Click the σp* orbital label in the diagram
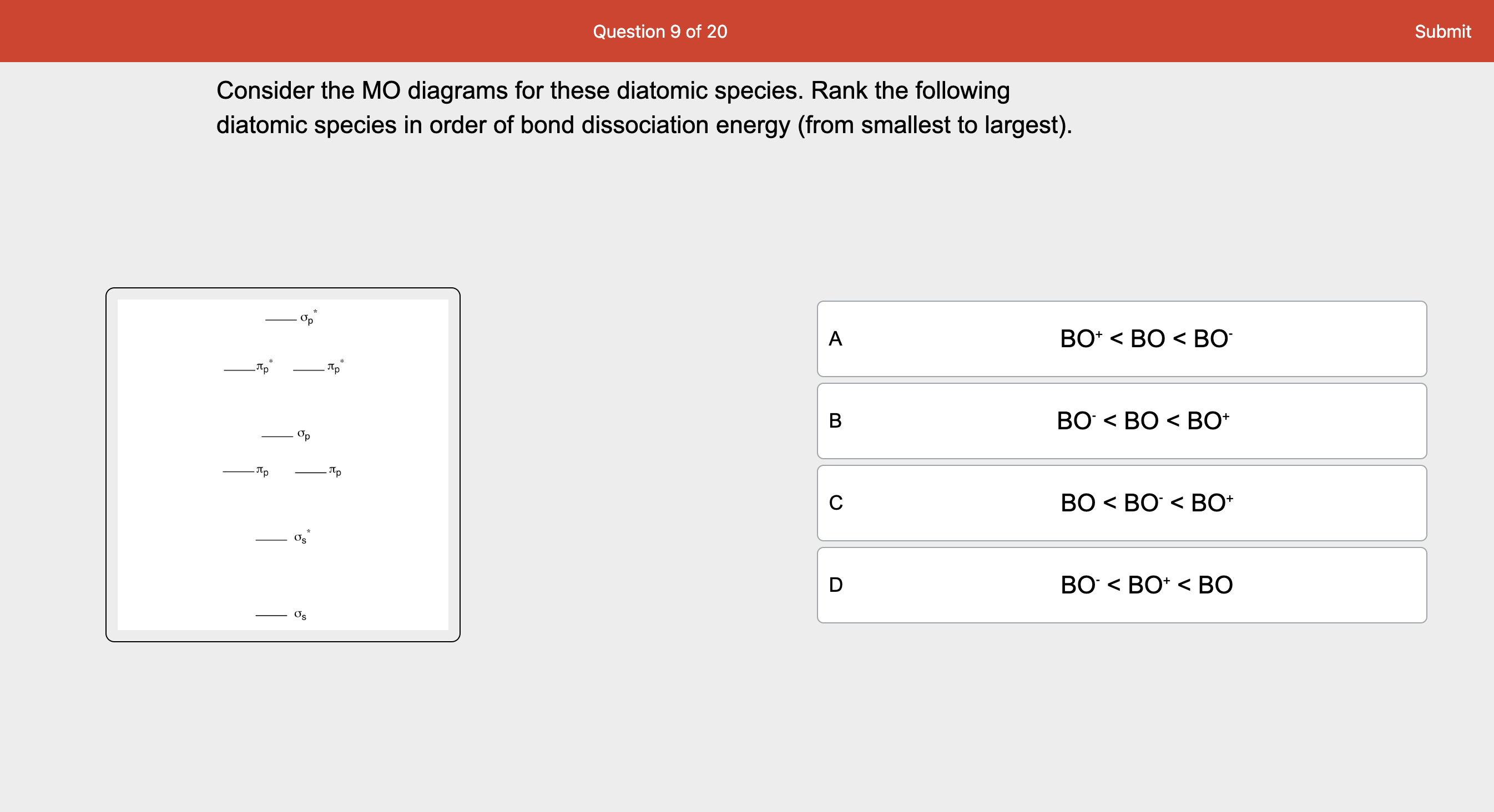This screenshot has height=812, width=1494. click(306, 318)
